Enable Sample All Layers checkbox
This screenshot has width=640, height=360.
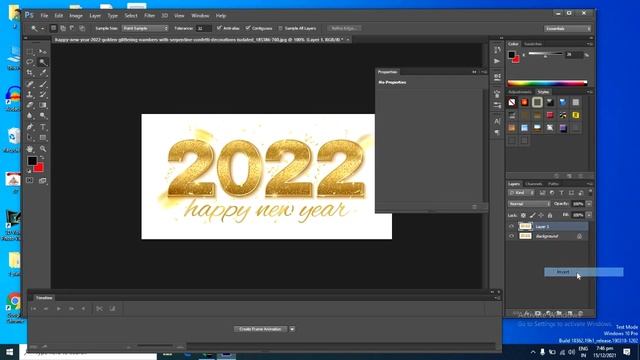click(x=280, y=28)
